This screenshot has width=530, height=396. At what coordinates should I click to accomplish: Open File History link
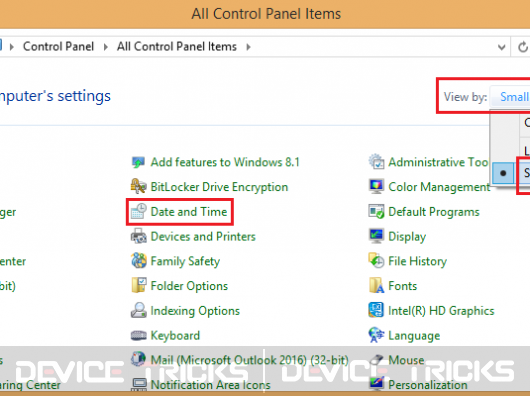click(x=418, y=261)
